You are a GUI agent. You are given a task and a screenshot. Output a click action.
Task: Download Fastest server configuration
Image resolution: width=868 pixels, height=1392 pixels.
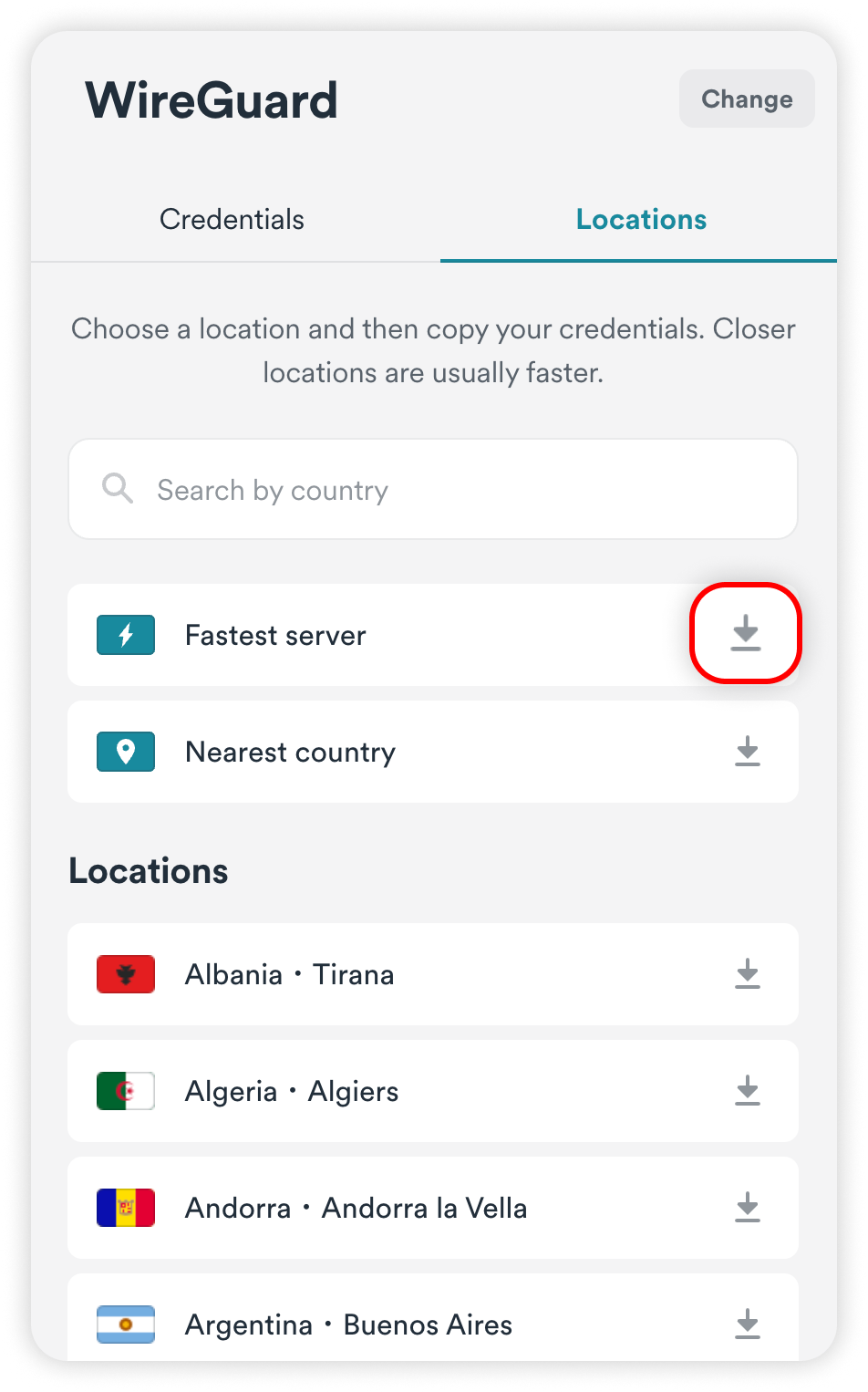[x=746, y=633]
